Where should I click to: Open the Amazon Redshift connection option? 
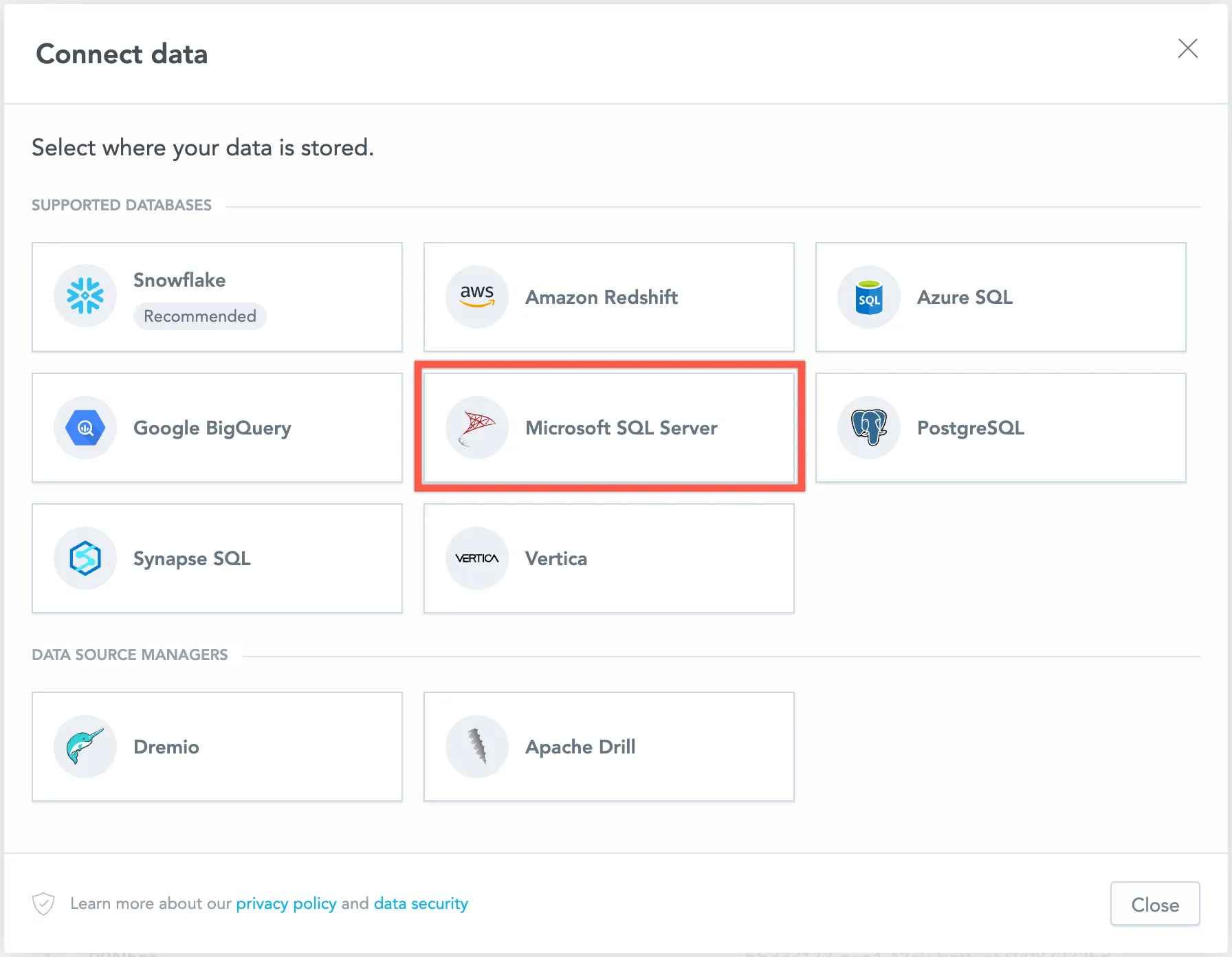[x=608, y=297]
